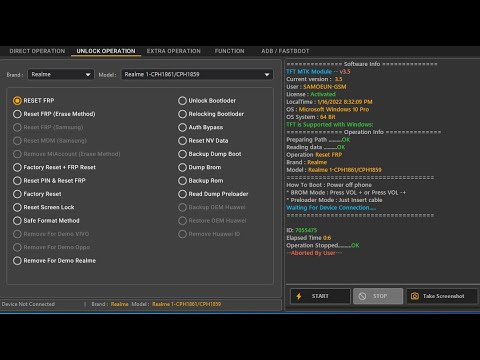
Task: Open the EXTRA OPERATION tab
Action: pyautogui.click(x=174, y=51)
